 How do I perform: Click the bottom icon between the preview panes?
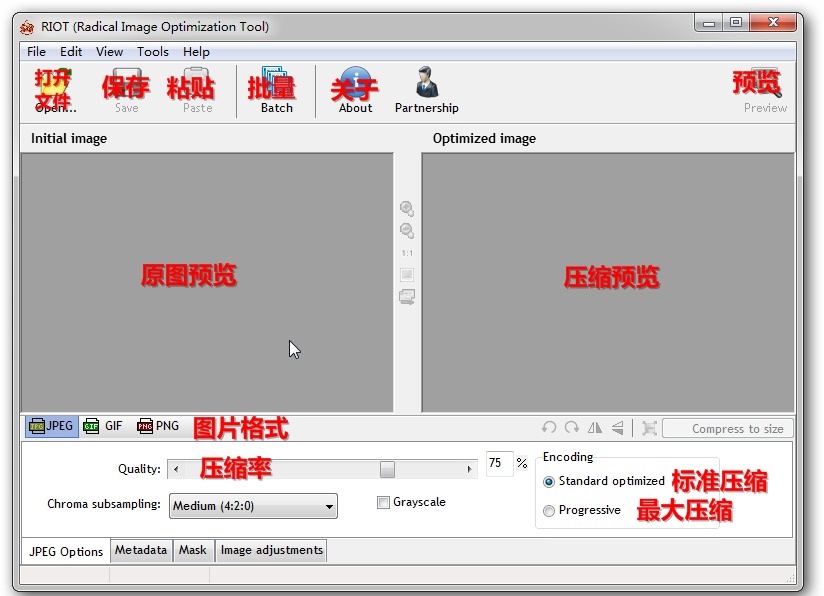407,297
